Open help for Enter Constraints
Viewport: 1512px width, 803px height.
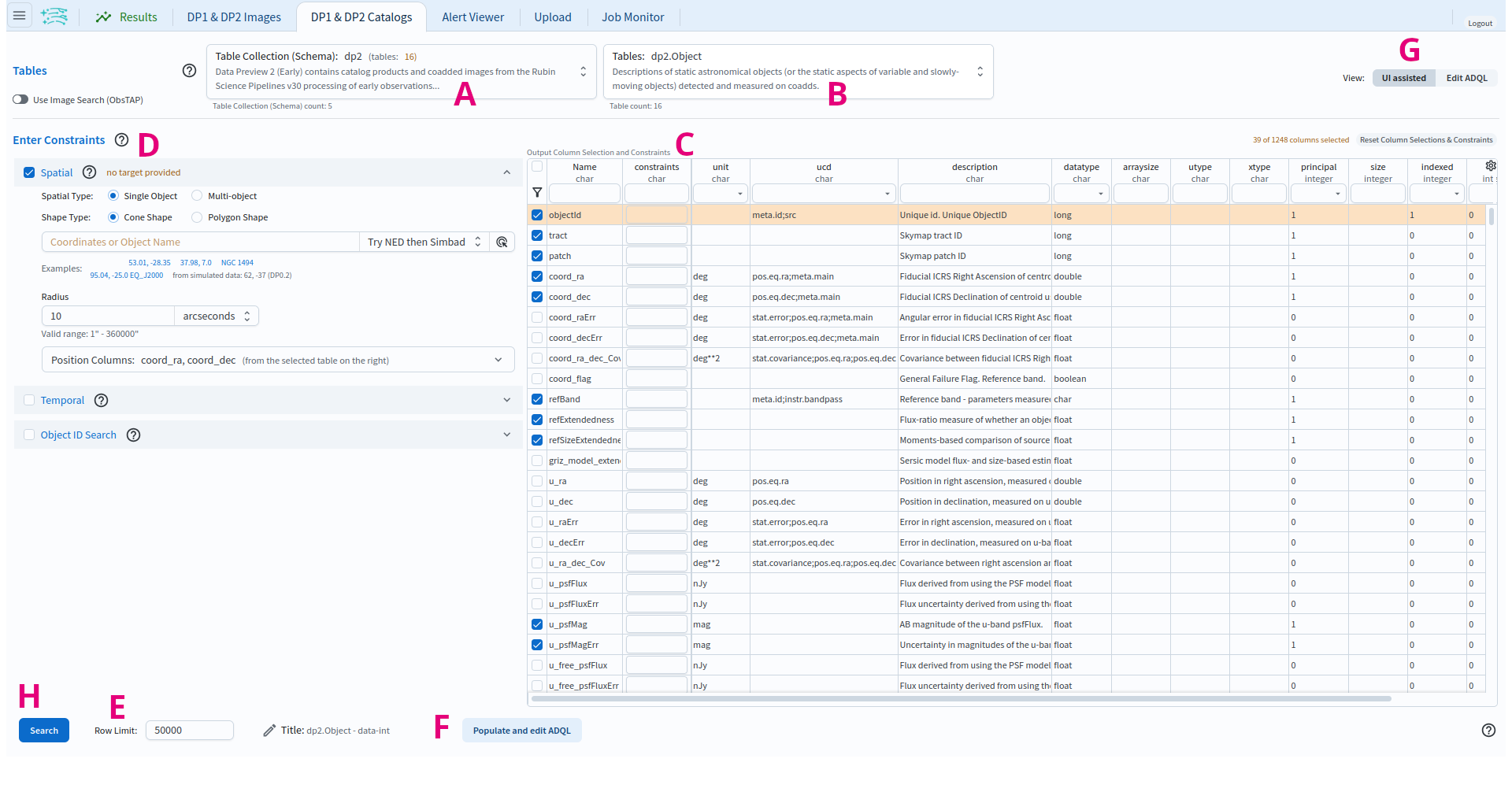point(121,140)
